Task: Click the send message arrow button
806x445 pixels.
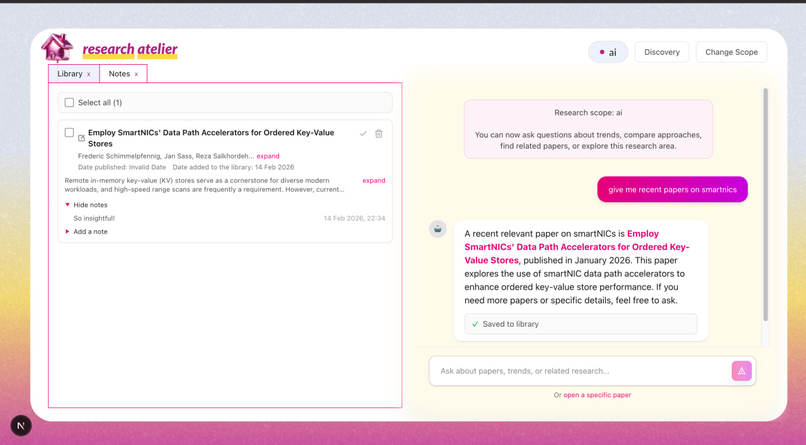Action: [741, 371]
